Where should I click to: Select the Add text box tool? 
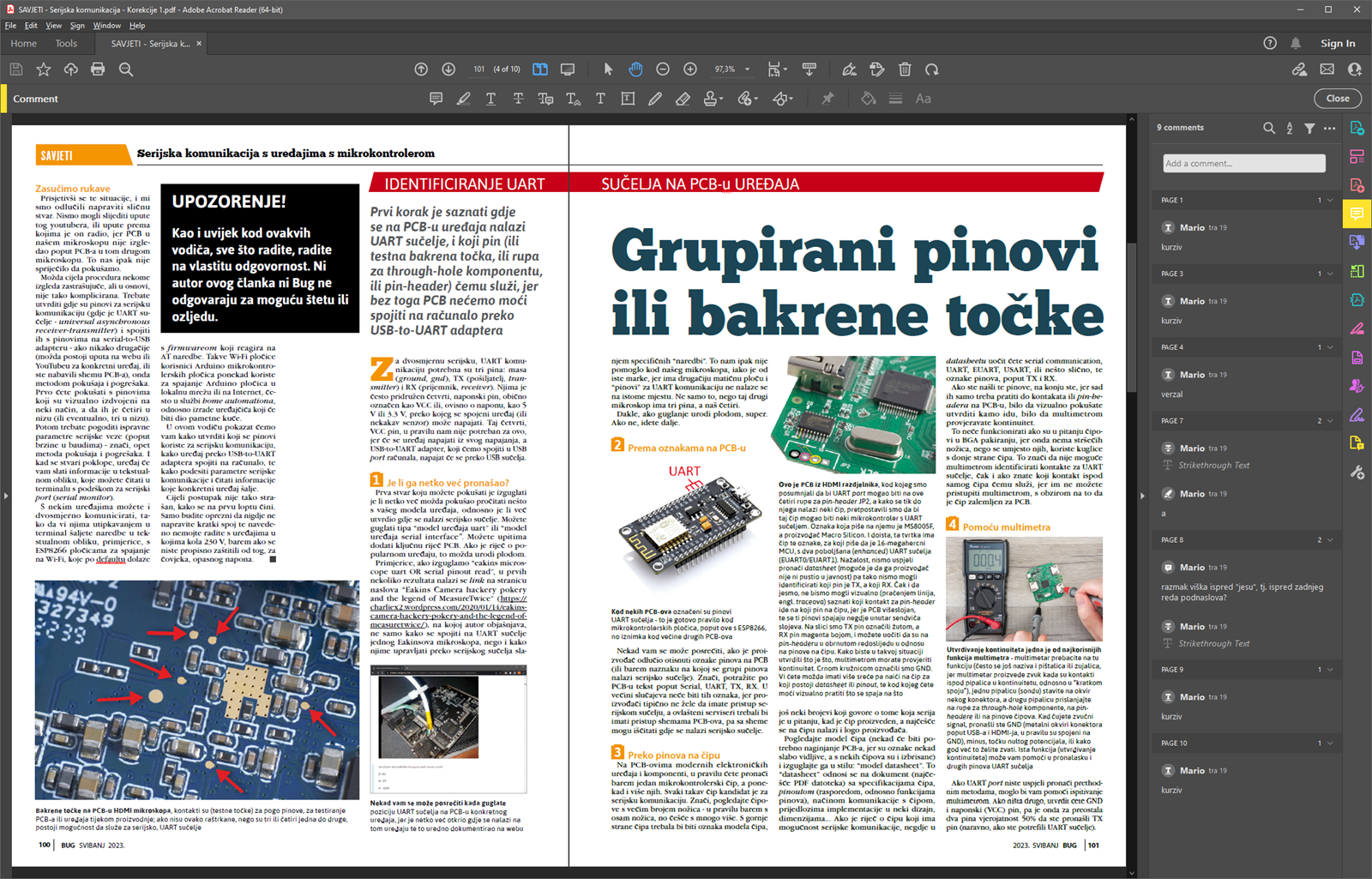(x=628, y=99)
